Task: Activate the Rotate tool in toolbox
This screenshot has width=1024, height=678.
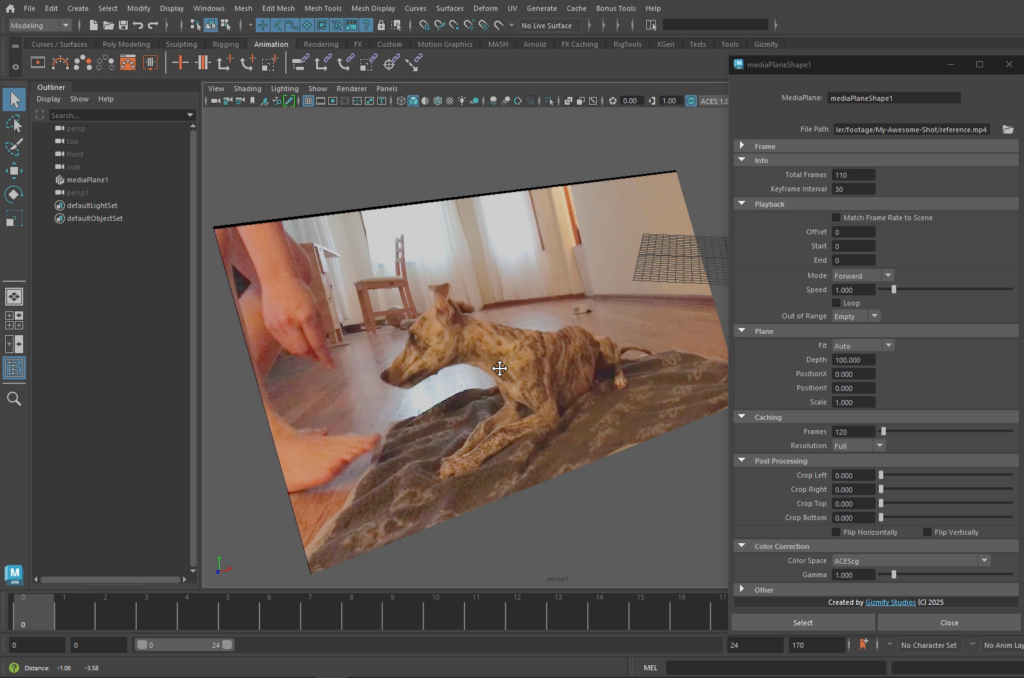Action: (x=14, y=194)
